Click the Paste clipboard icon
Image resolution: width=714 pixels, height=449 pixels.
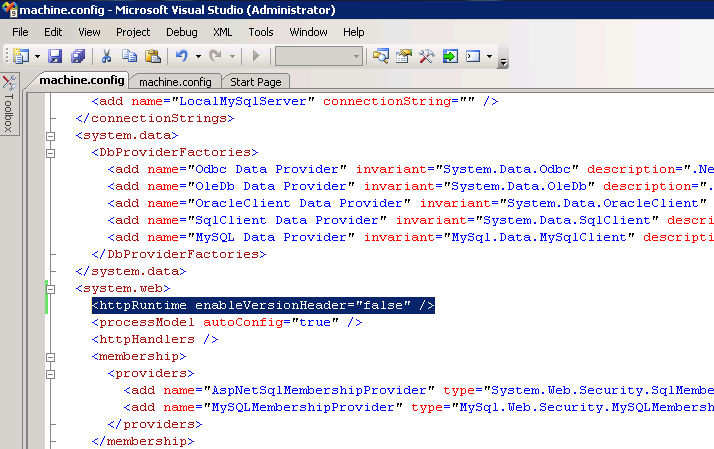pos(153,56)
